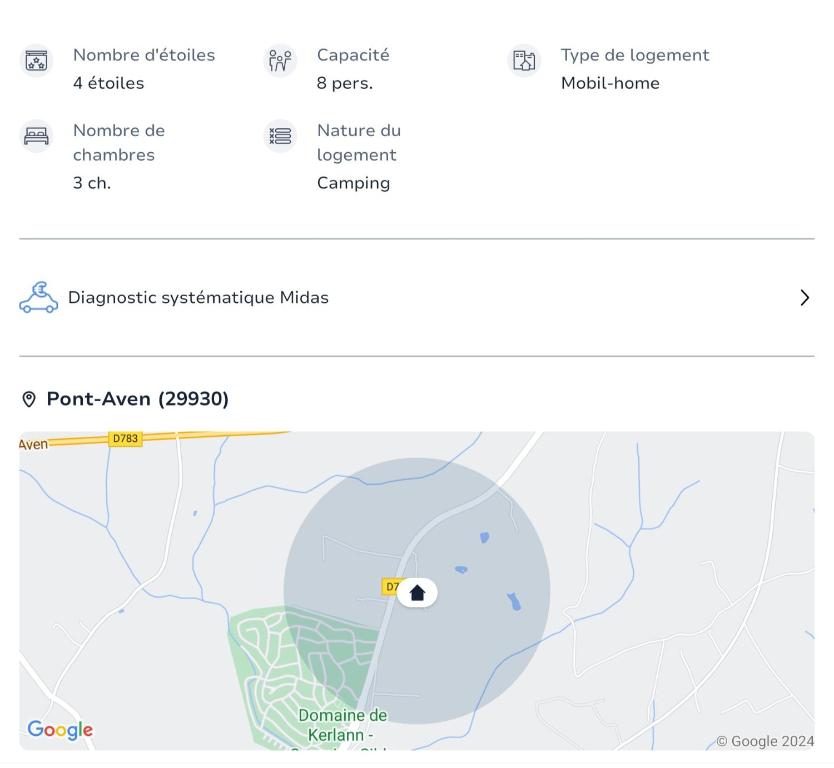Click the Mobil-home value text

[x=610, y=83]
